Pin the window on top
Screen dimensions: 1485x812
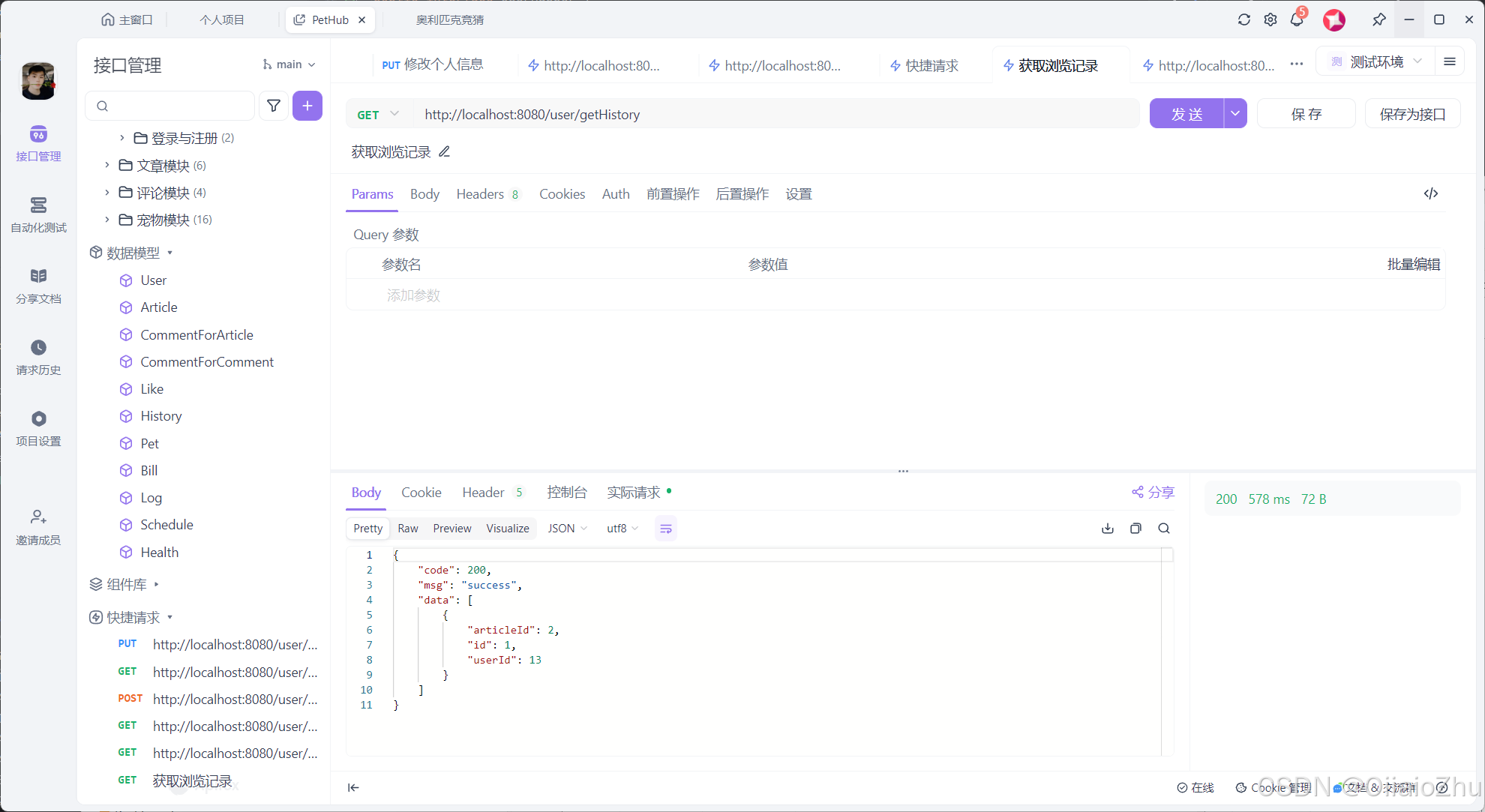pos(1379,19)
